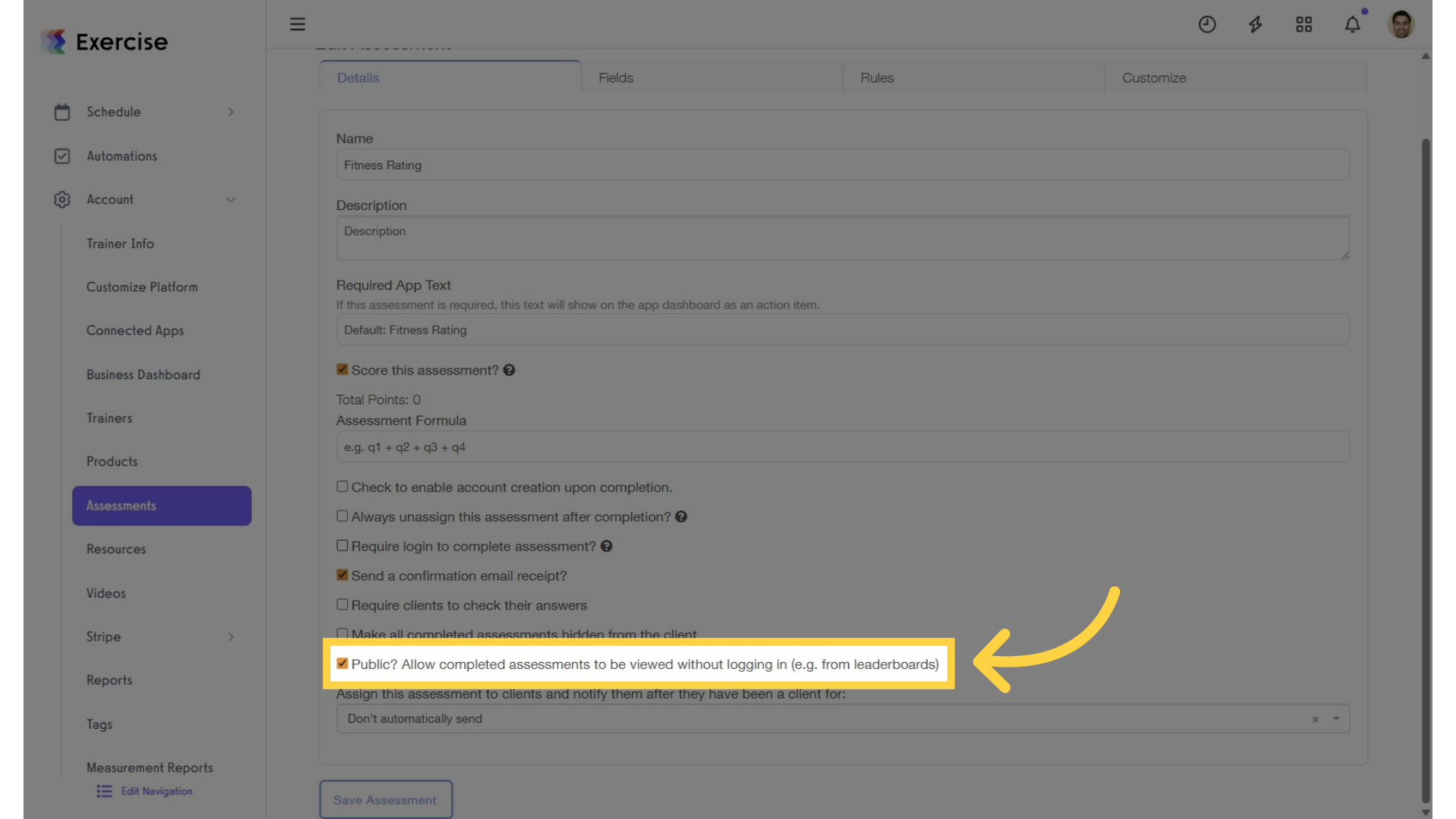This screenshot has width=1456, height=819.
Task: Open the lightning bolt quick actions icon
Action: coord(1256,24)
